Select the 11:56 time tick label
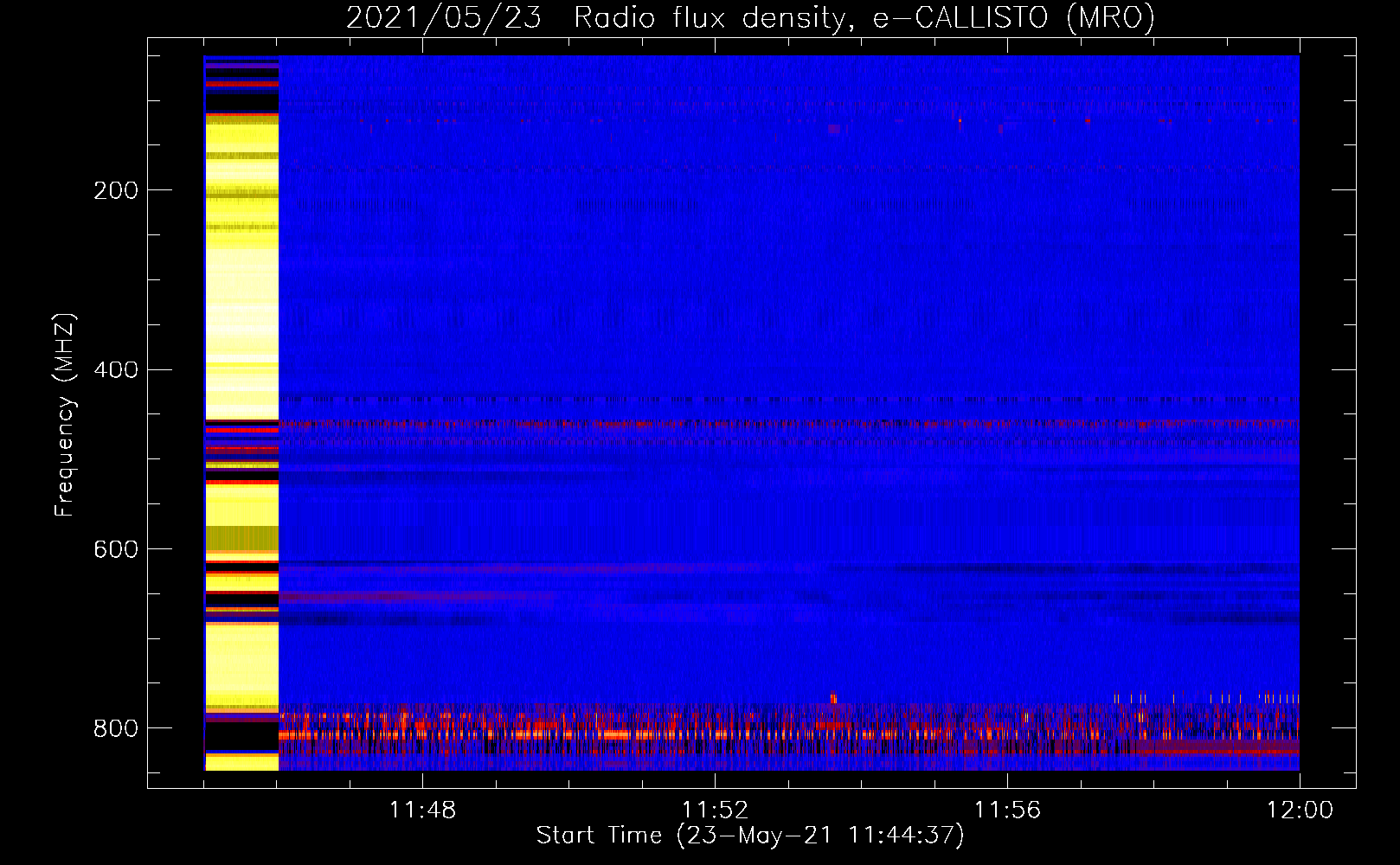This screenshot has width=1400, height=865. (1007, 811)
